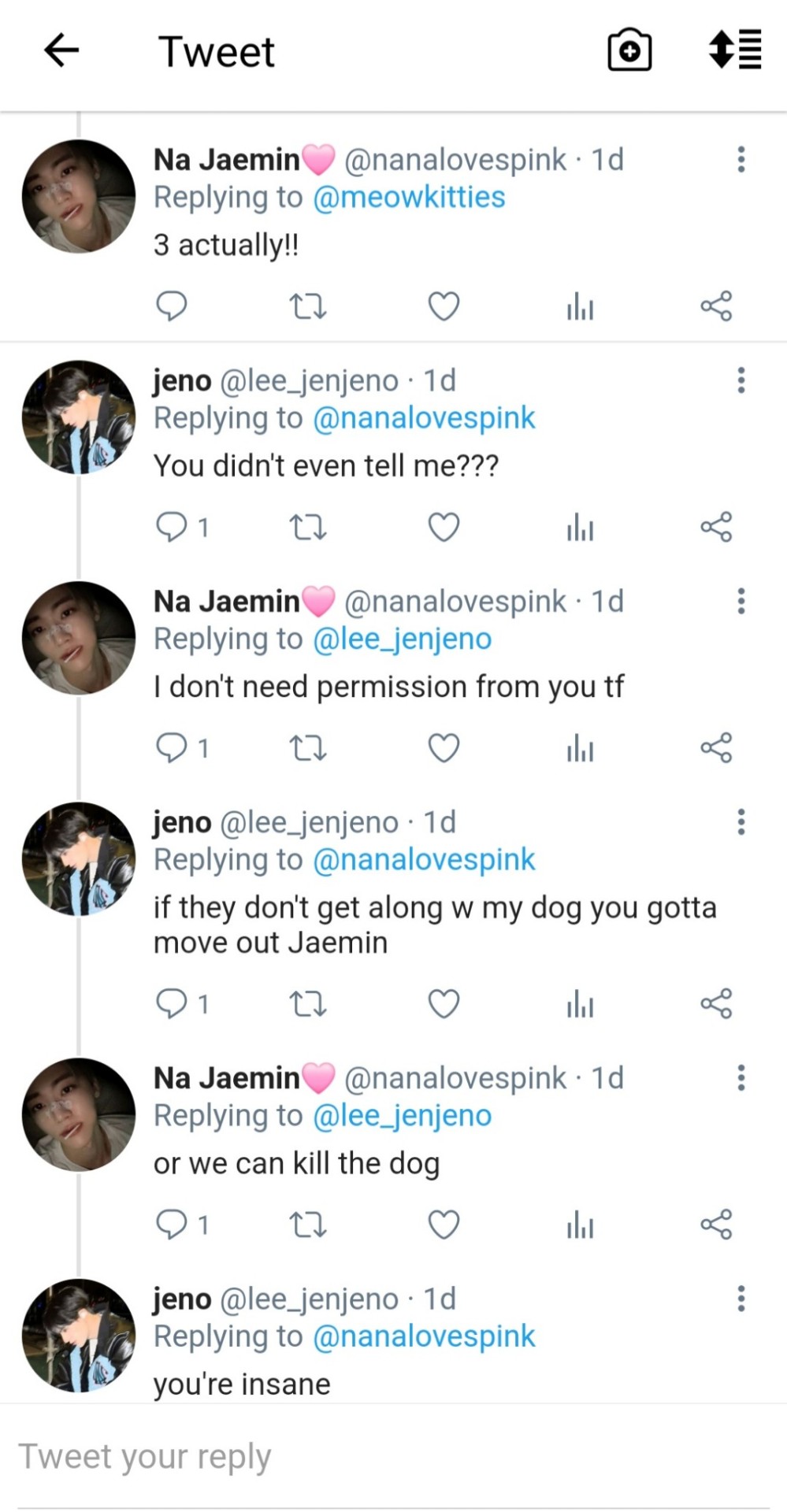Open more options on the "3 actually!!" tweet

(741, 159)
